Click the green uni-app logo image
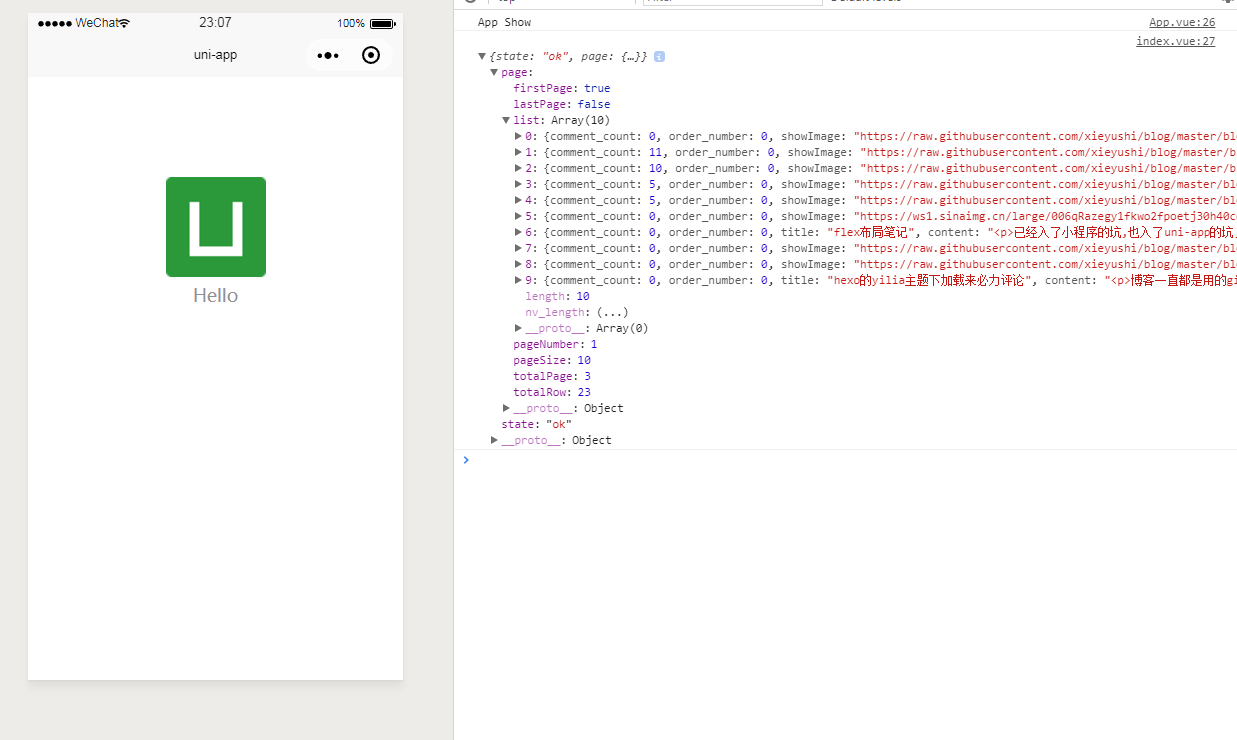 [216, 227]
